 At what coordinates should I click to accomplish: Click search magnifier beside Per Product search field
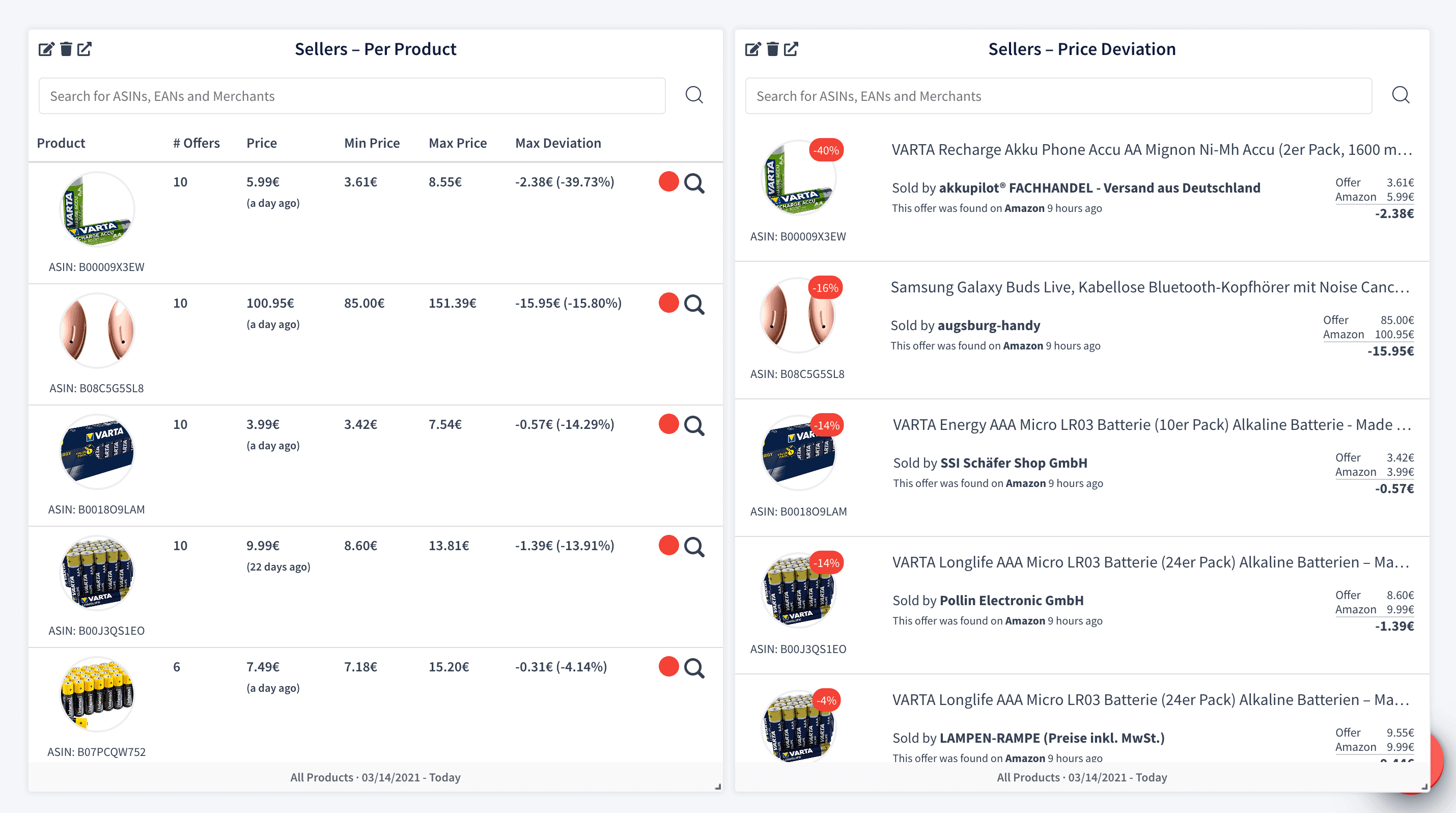tap(694, 95)
